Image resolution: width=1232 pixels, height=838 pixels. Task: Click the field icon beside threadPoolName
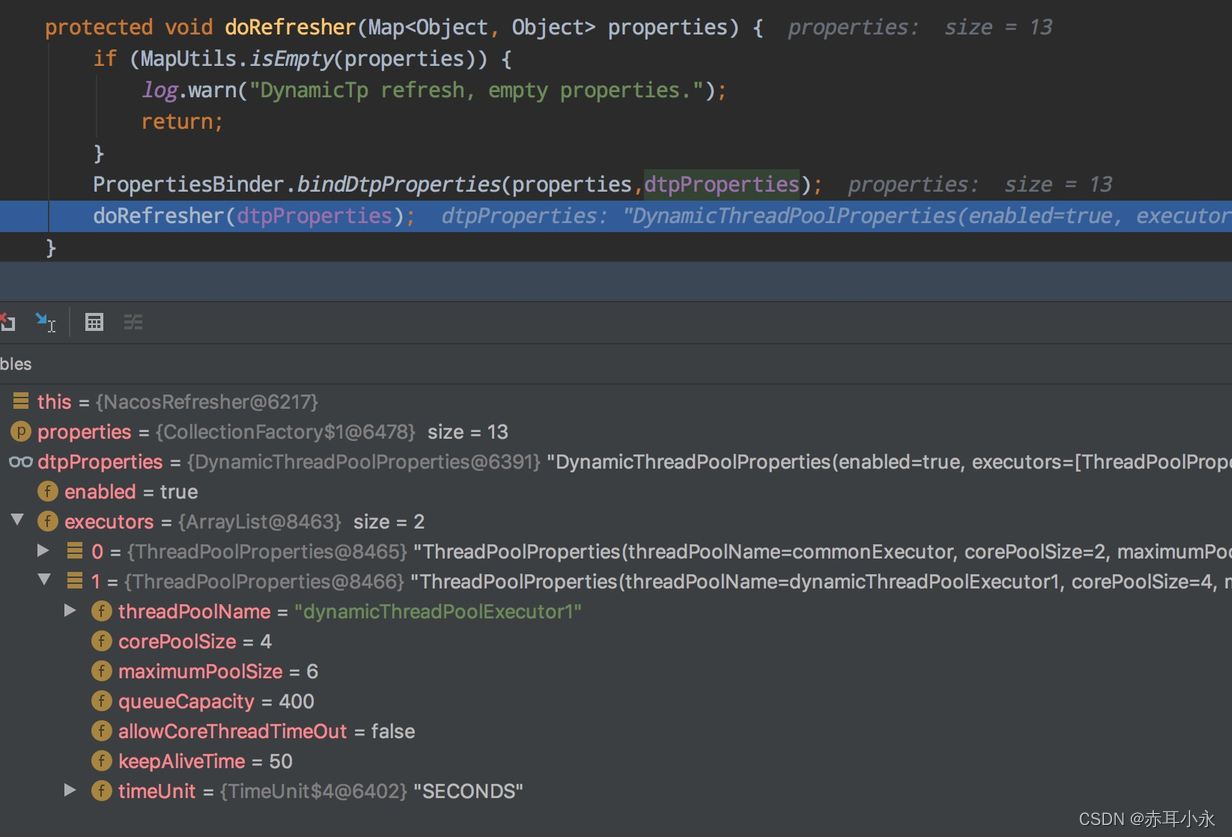pos(101,611)
